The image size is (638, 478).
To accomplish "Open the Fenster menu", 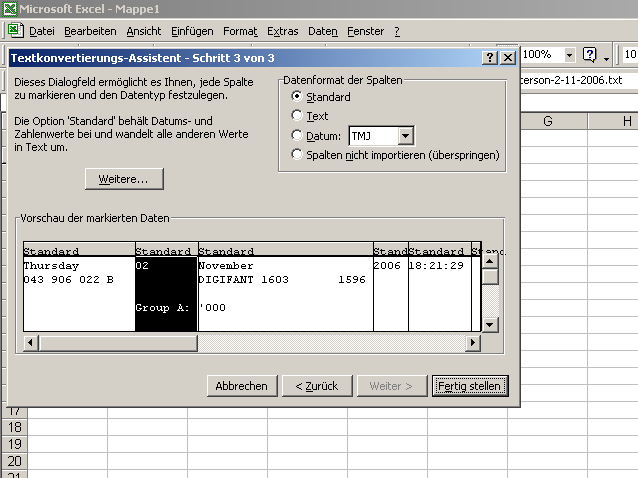I will (365, 31).
